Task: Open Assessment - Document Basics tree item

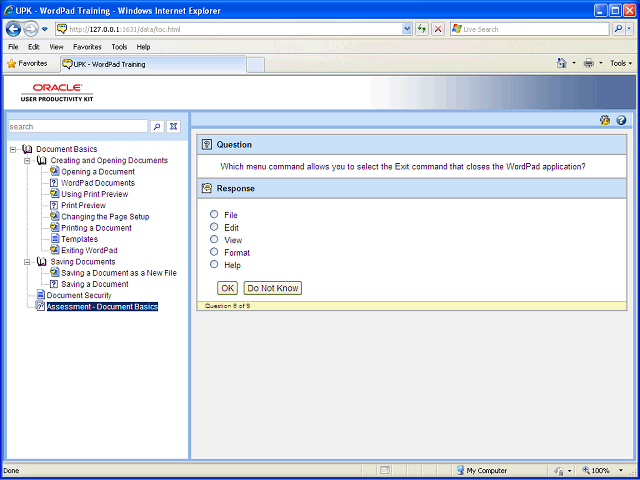Action: point(102,307)
